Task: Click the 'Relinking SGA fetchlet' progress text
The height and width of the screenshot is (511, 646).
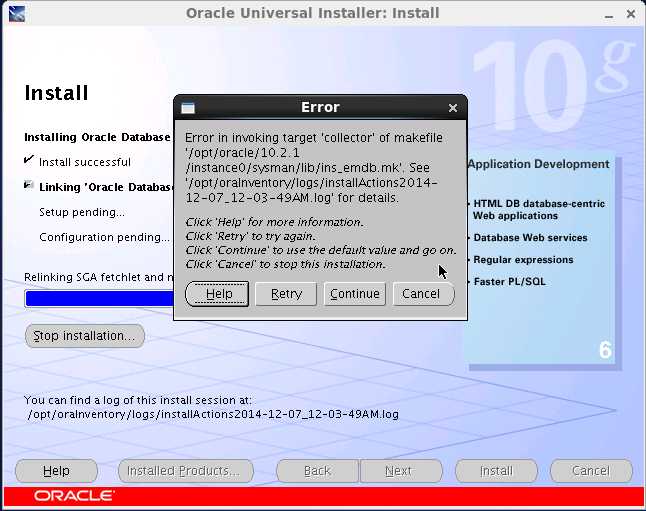Action: pos(99,277)
